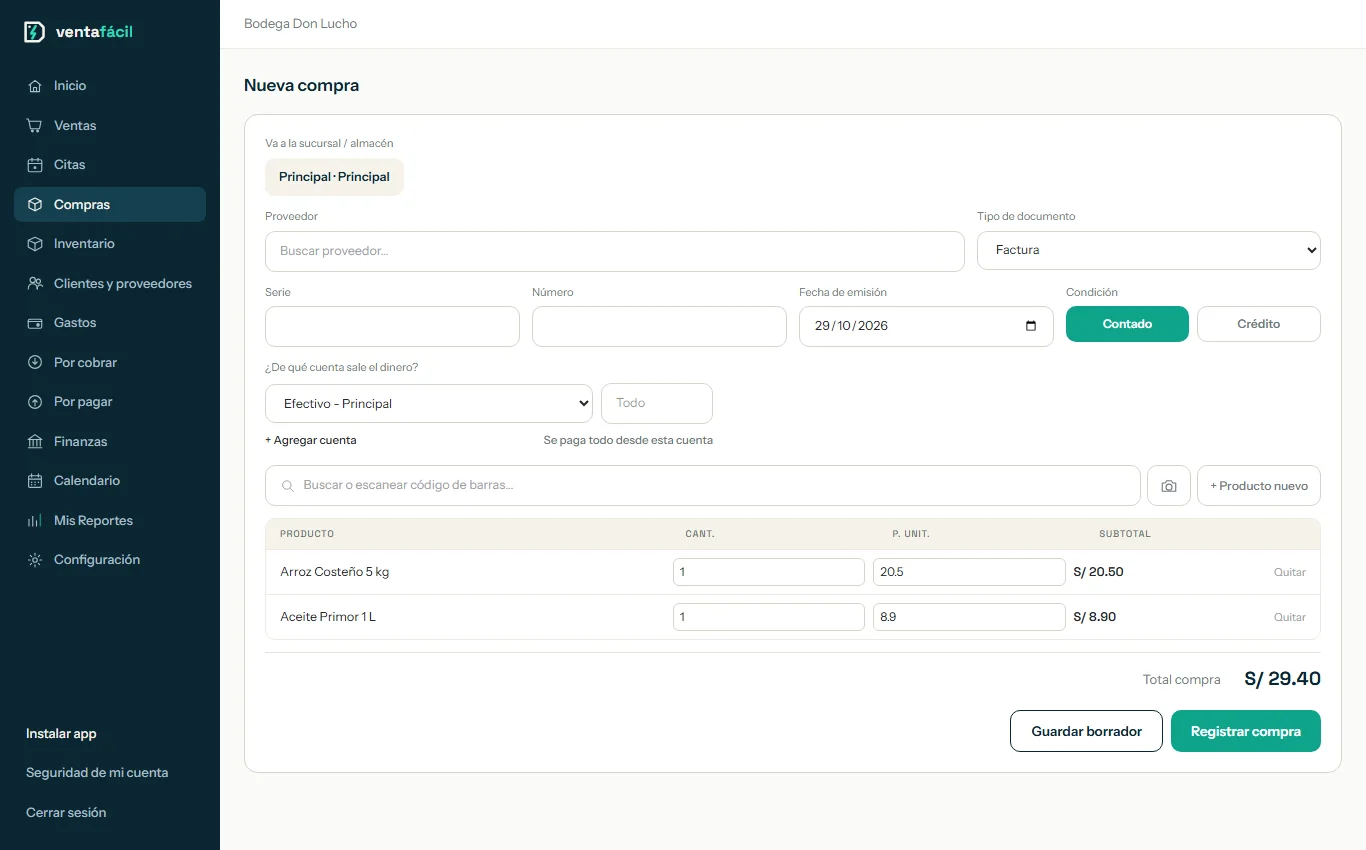The width and height of the screenshot is (1366, 850).
Task: Click the search magnifier icon in product search
Action: click(288, 486)
